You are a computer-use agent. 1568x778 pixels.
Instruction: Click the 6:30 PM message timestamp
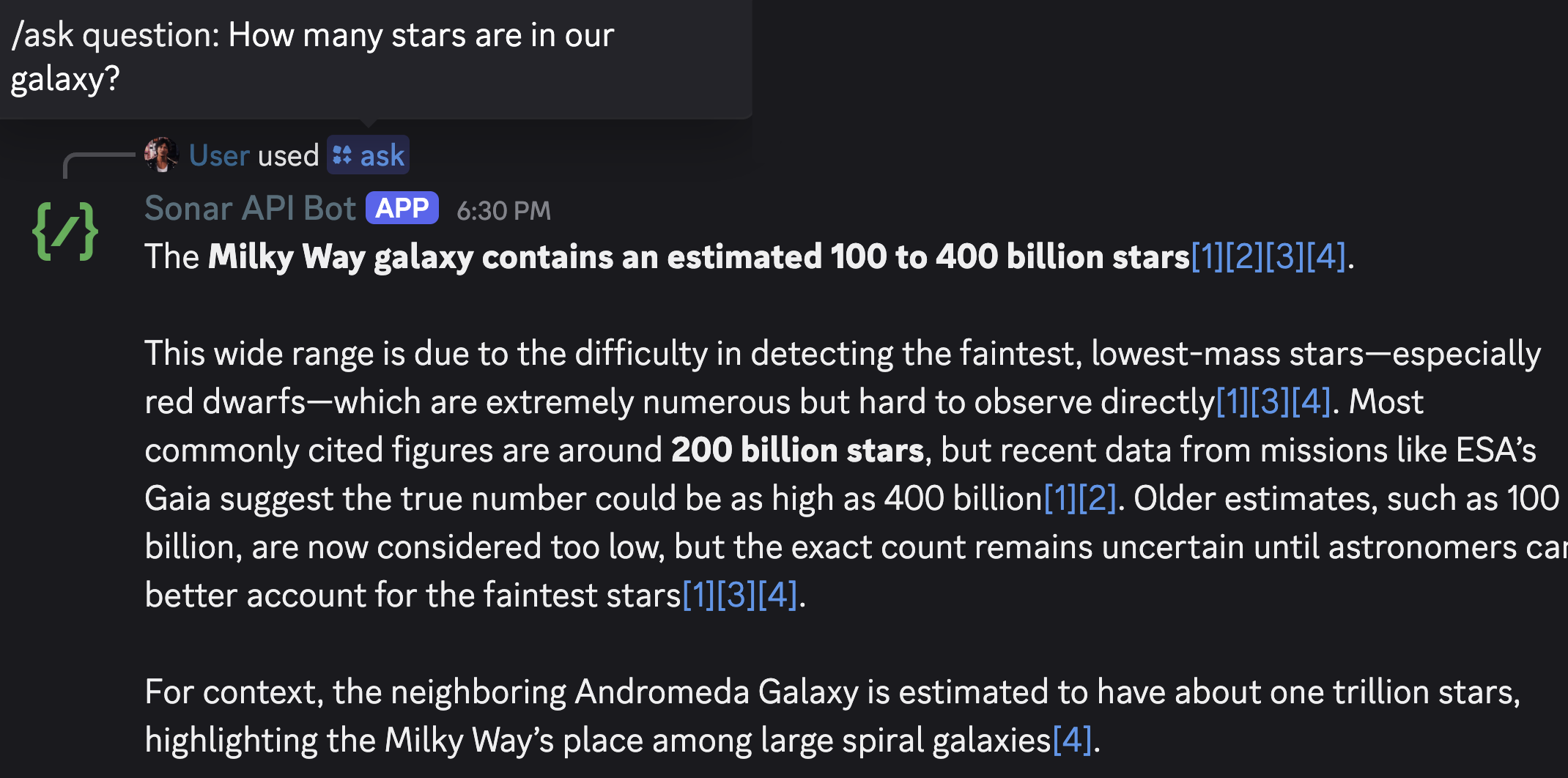pos(503,211)
